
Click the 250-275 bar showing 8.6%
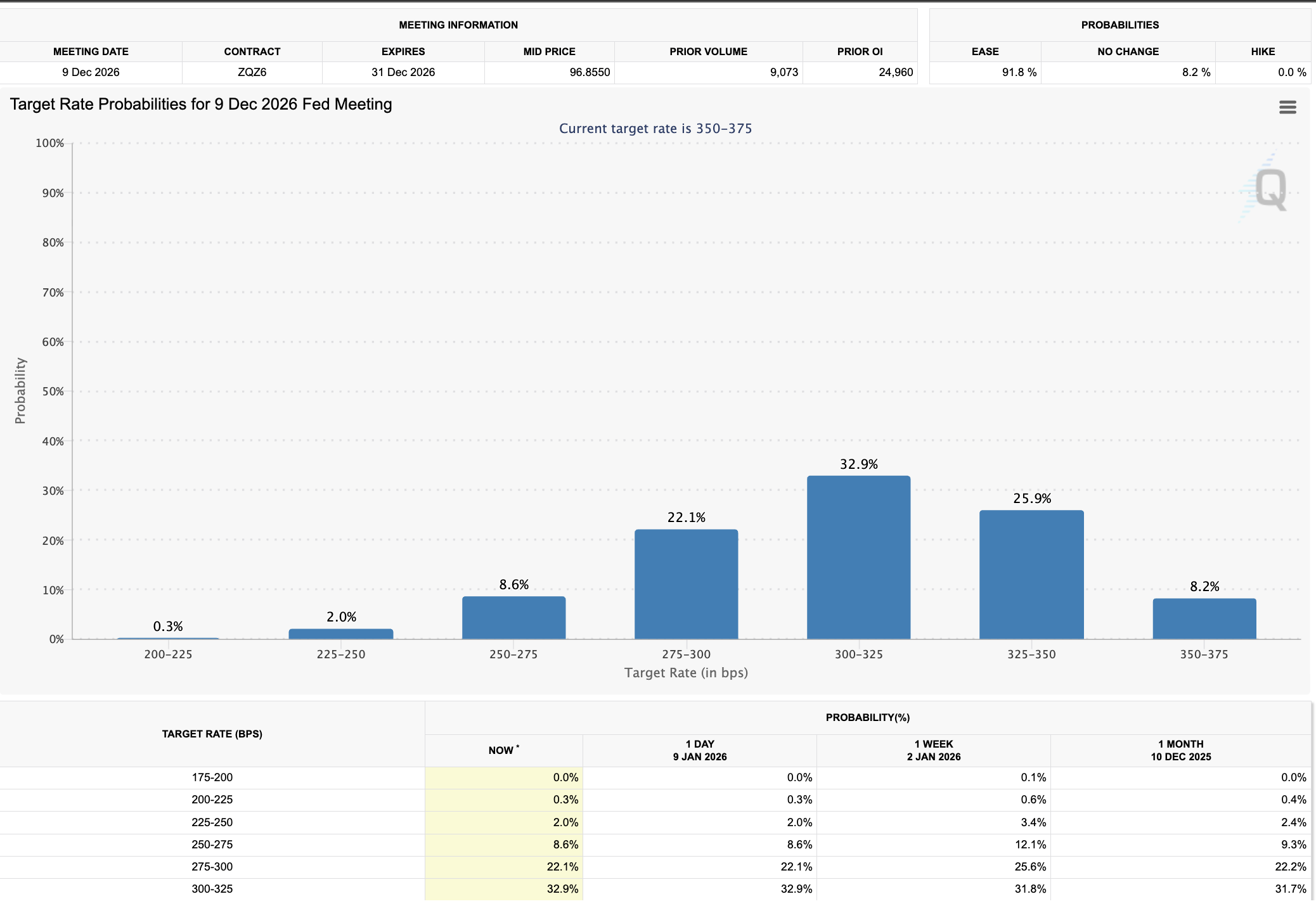click(x=513, y=618)
